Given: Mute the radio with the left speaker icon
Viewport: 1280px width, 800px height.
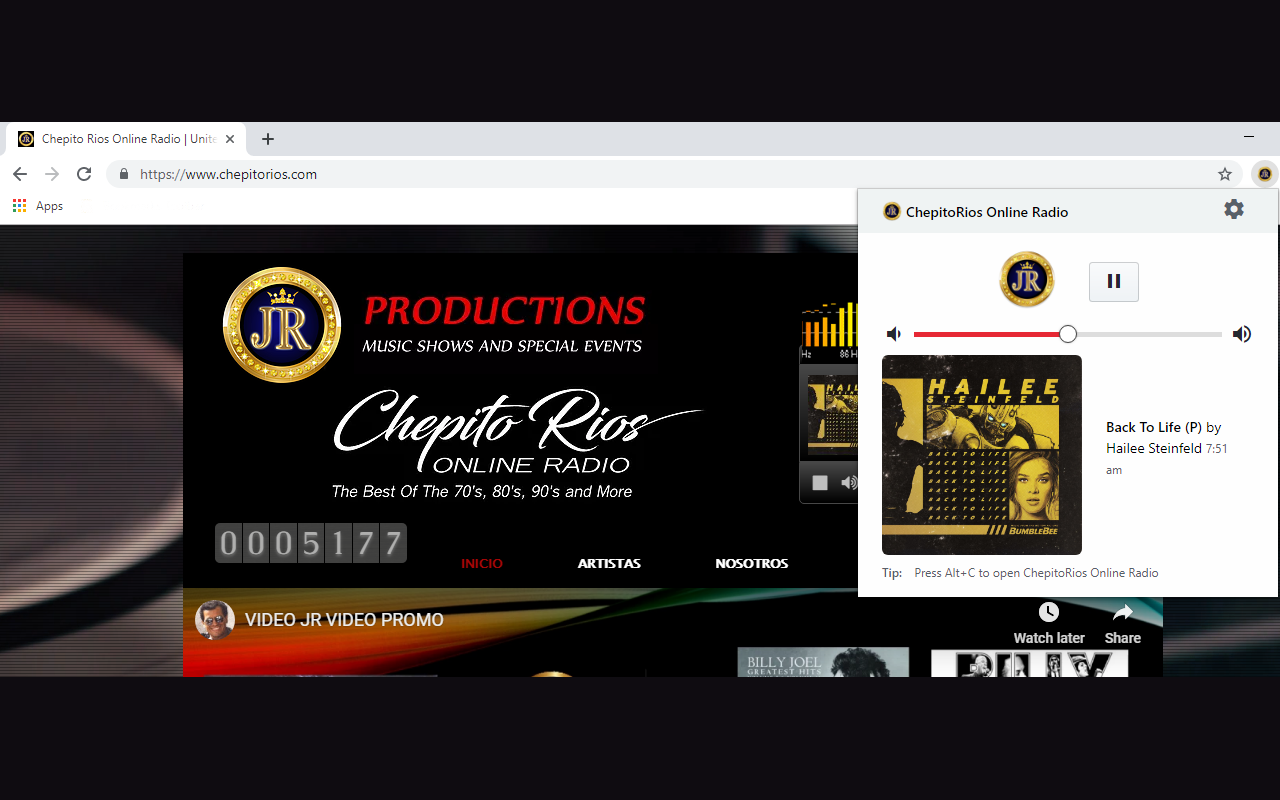Looking at the screenshot, I should pyautogui.click(x=893, y=333).
